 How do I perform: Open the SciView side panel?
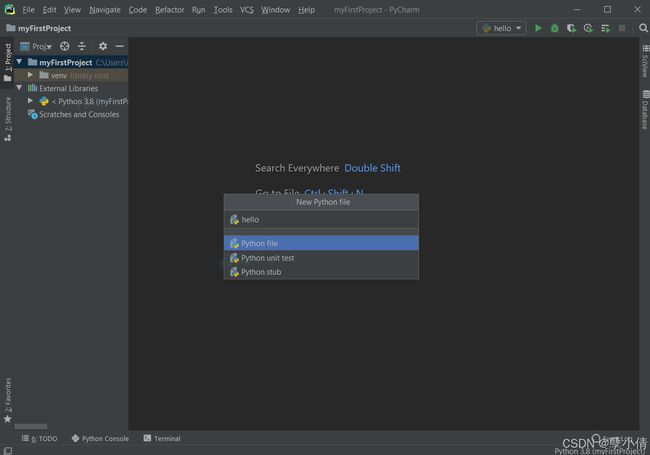click(645, 61)
